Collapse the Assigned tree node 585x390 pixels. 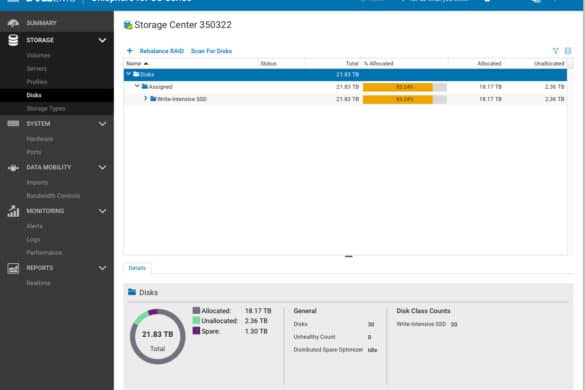[x=137, y=86]
